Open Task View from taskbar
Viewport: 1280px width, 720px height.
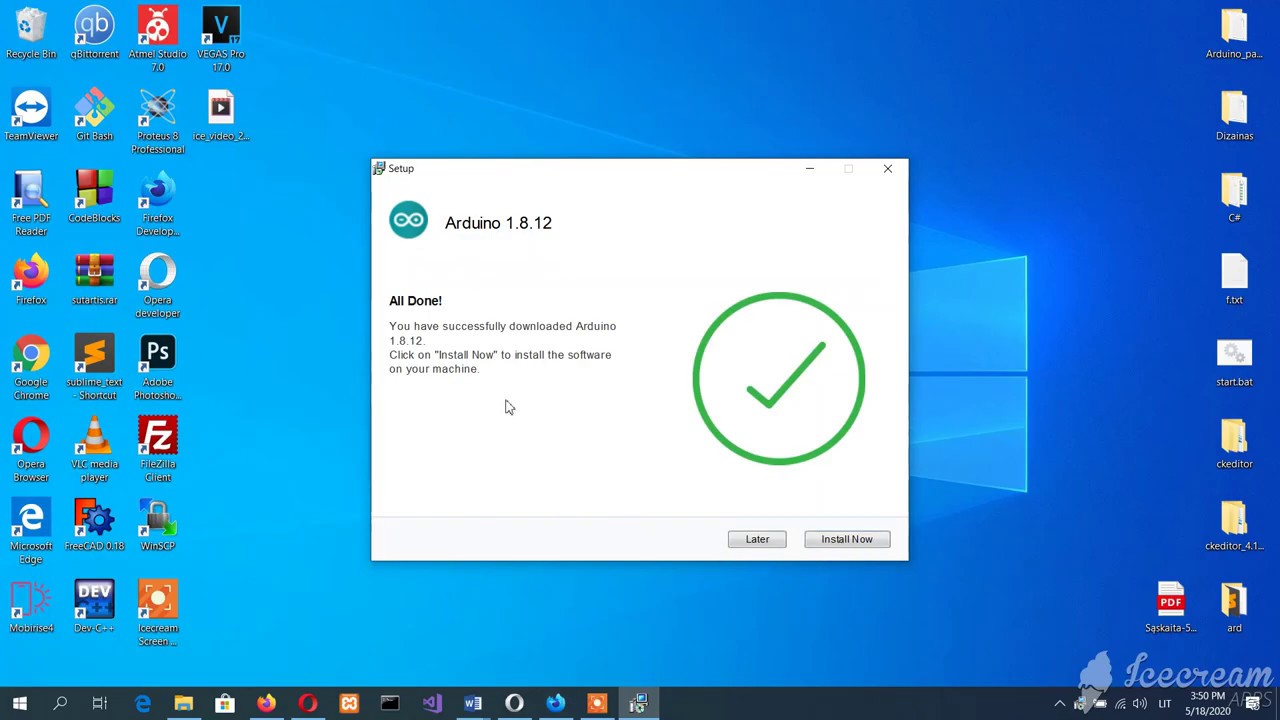tap(100, 704)
